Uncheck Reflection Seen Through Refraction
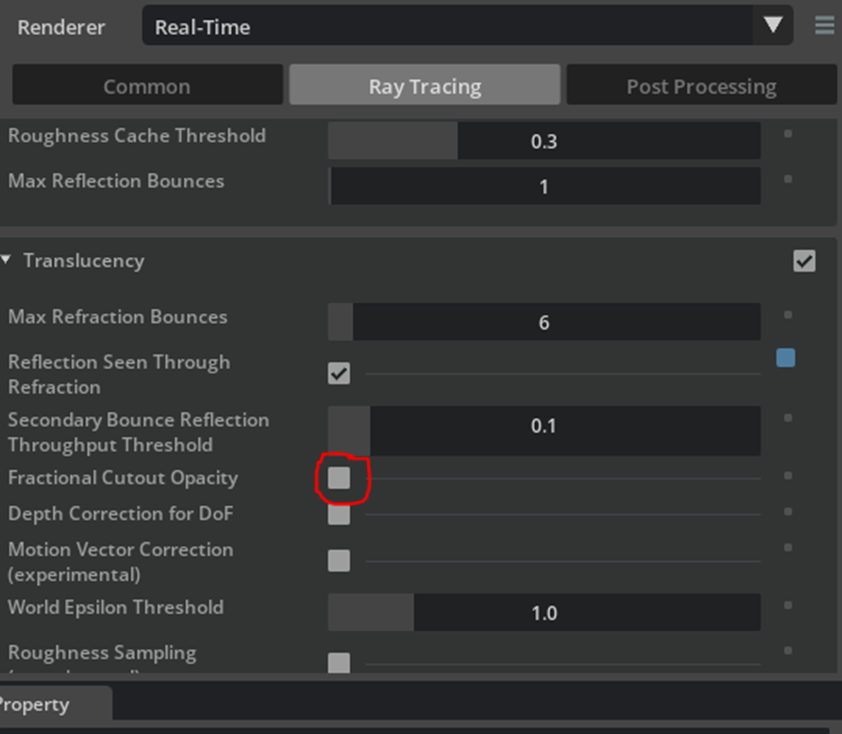Screen dimensions: 842x734 click(x=340, y=373)
